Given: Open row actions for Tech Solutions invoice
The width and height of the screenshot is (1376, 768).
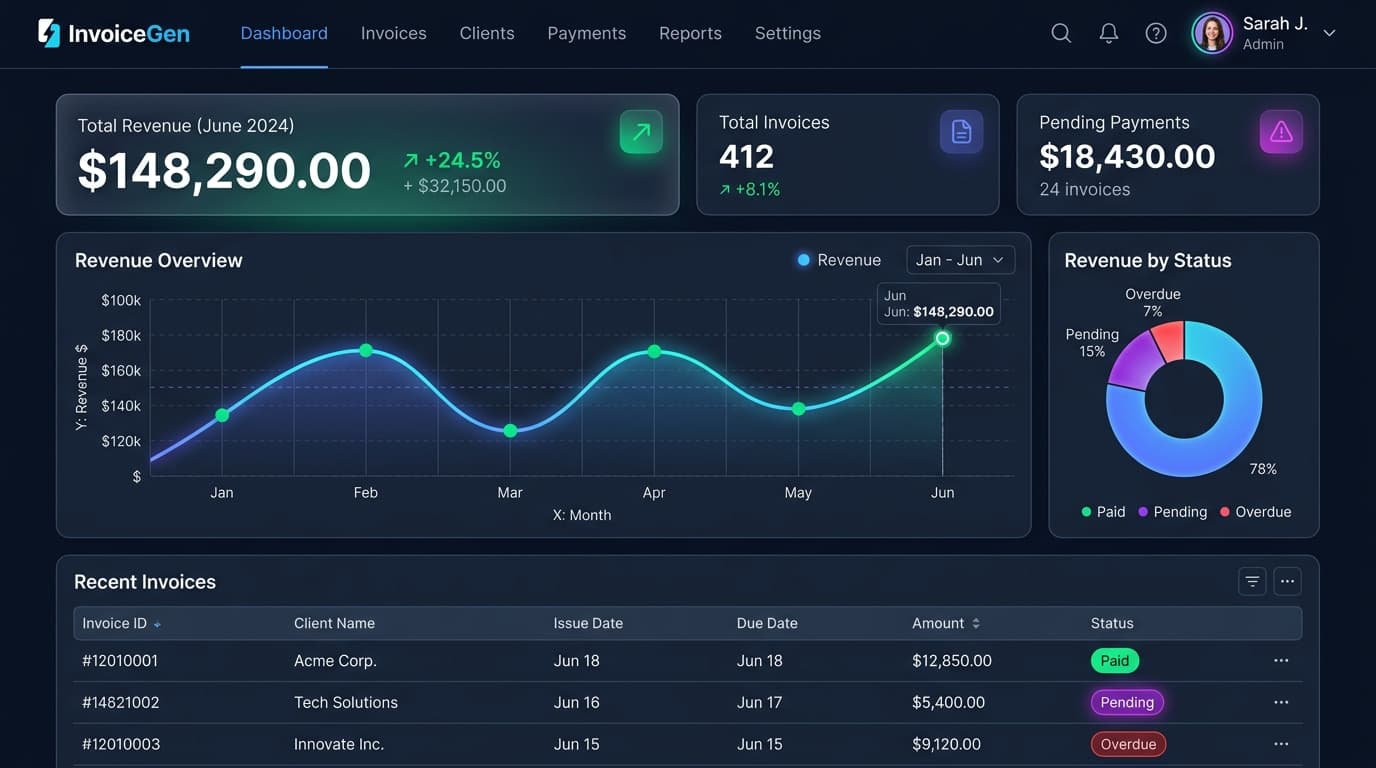Looking at the screenshot, I should click(x=1281, y=703).
